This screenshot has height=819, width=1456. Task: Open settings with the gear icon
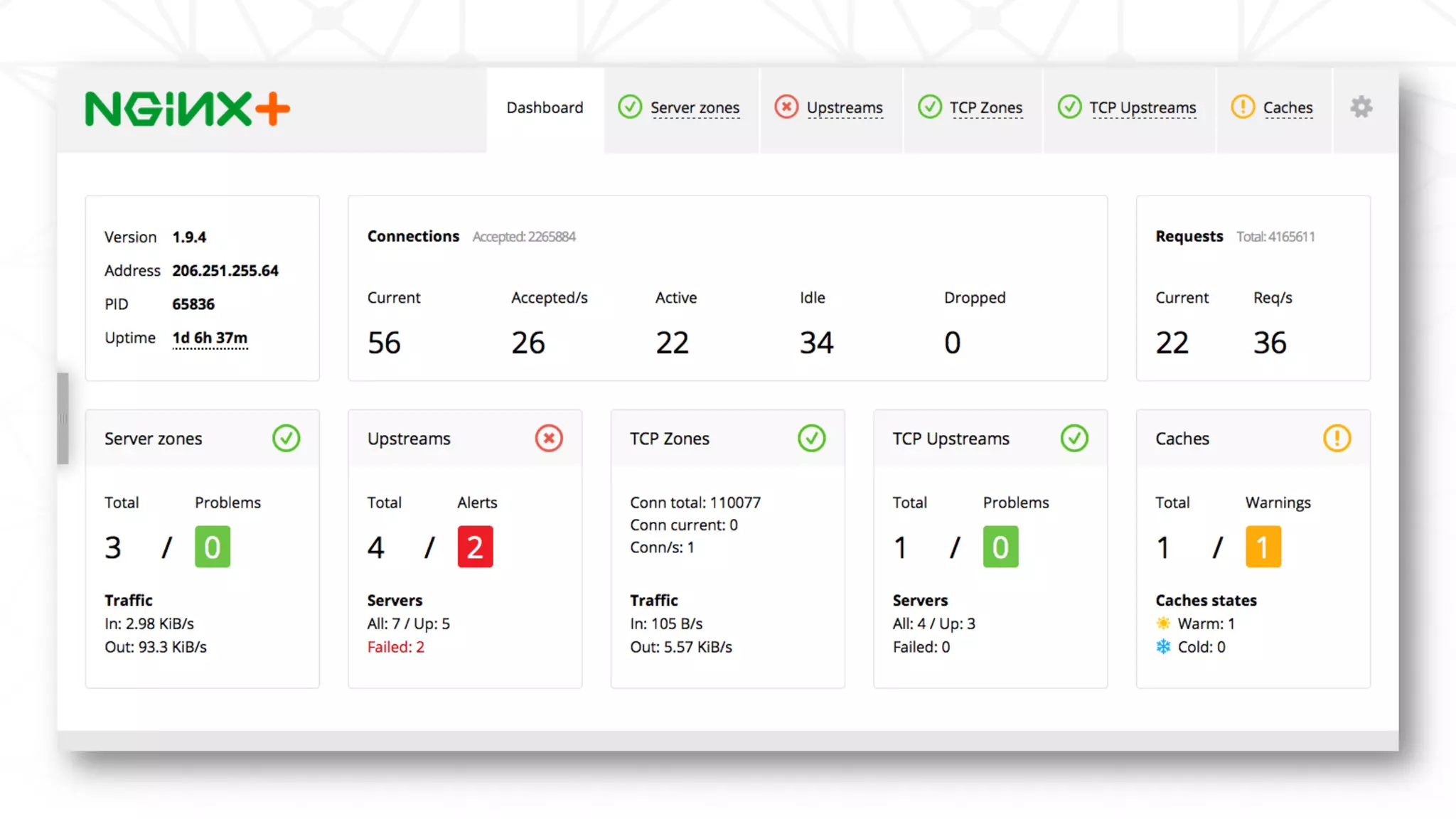click(1361, 107)
